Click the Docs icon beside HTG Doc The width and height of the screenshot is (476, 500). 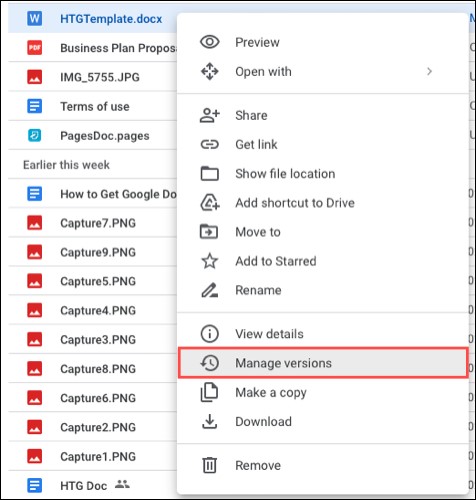(x=34, y=485)
